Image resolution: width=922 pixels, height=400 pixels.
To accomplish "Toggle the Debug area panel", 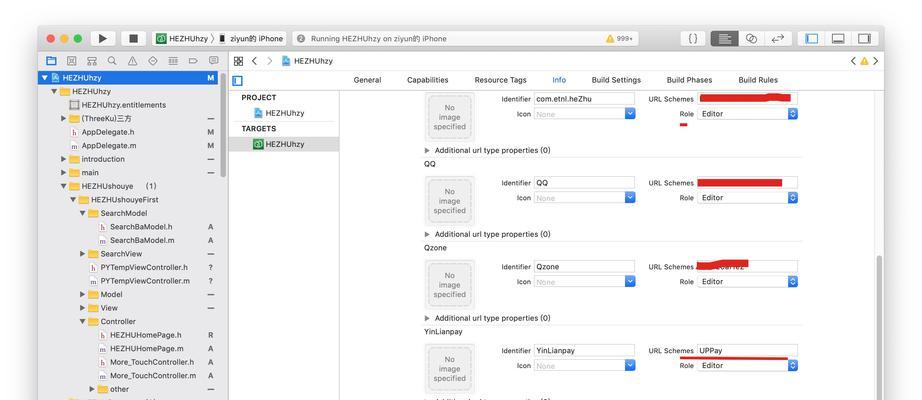I will pyautogui.click(x=838, y=38).
